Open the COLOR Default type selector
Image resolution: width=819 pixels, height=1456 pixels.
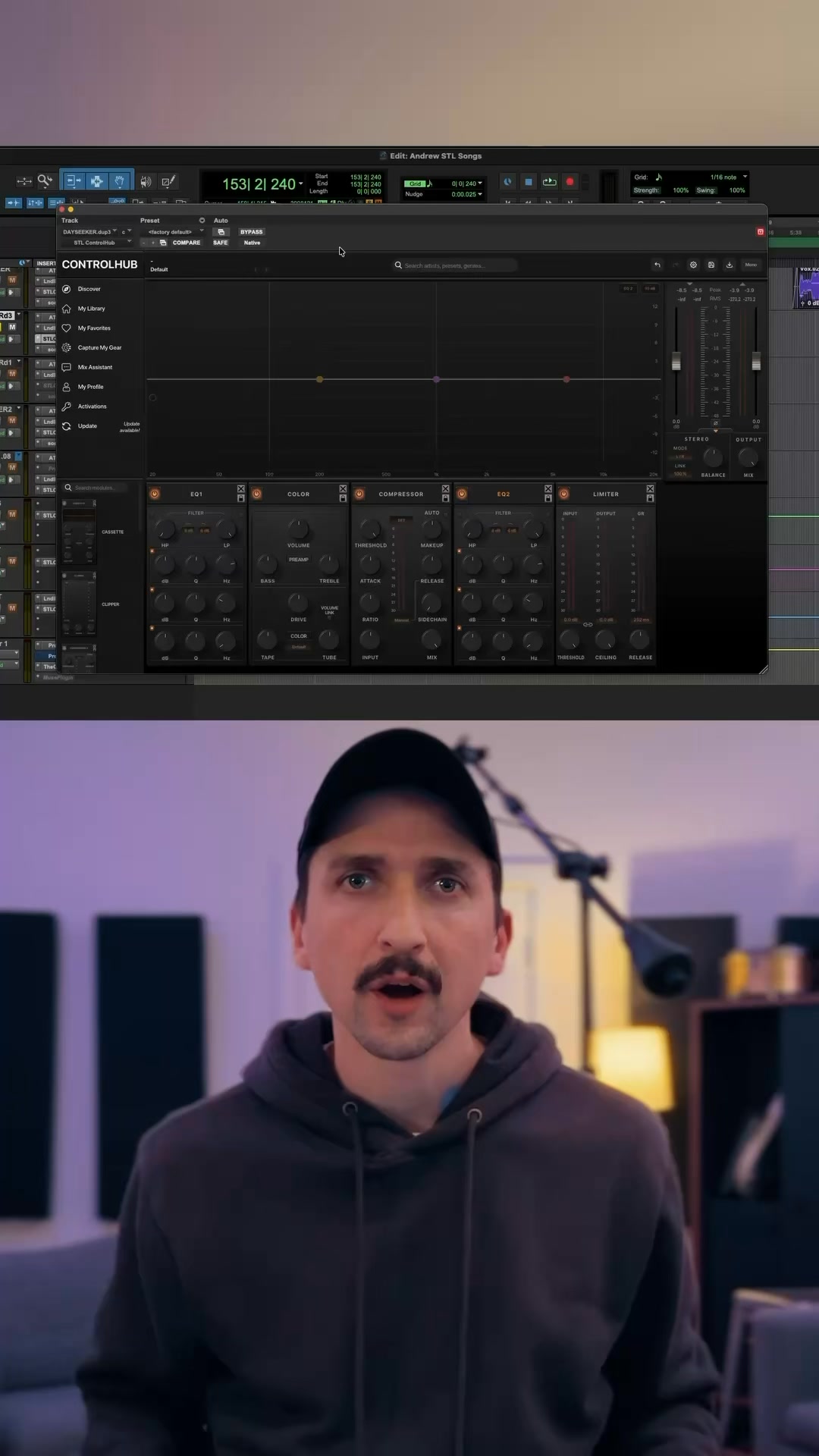click(x=299, y=647)
